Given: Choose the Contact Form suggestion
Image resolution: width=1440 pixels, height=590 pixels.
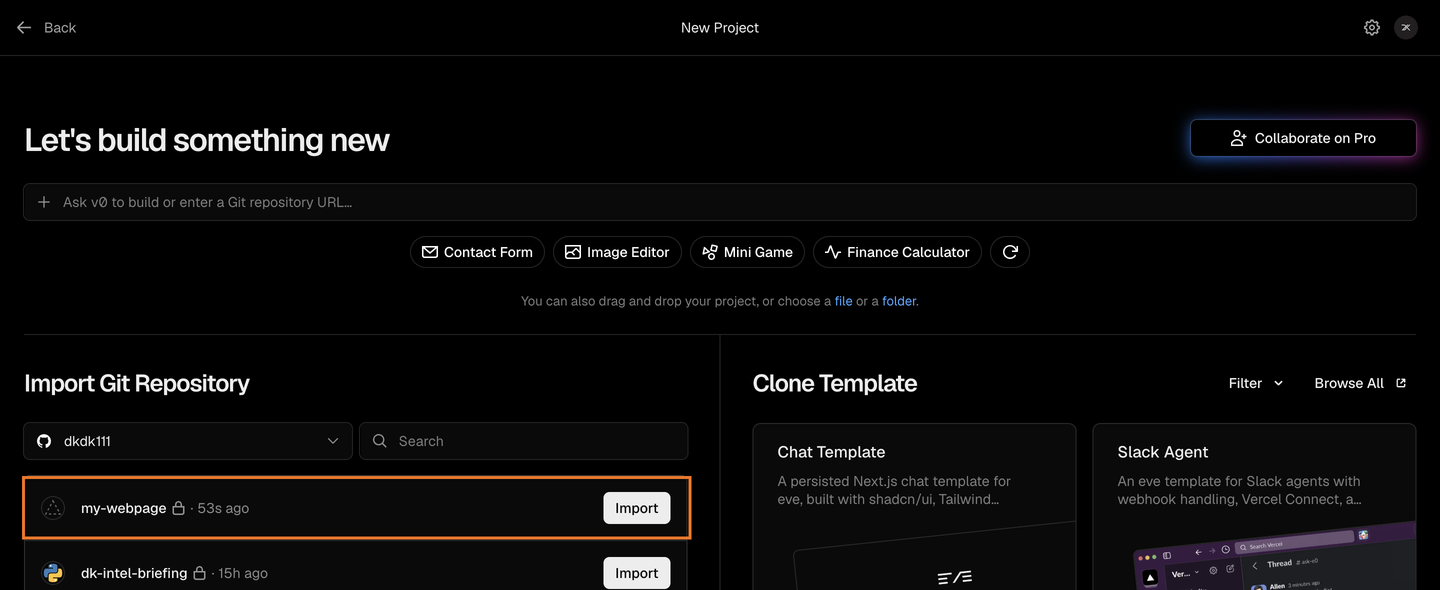Looking at the screenshot, I should point(477,252).
